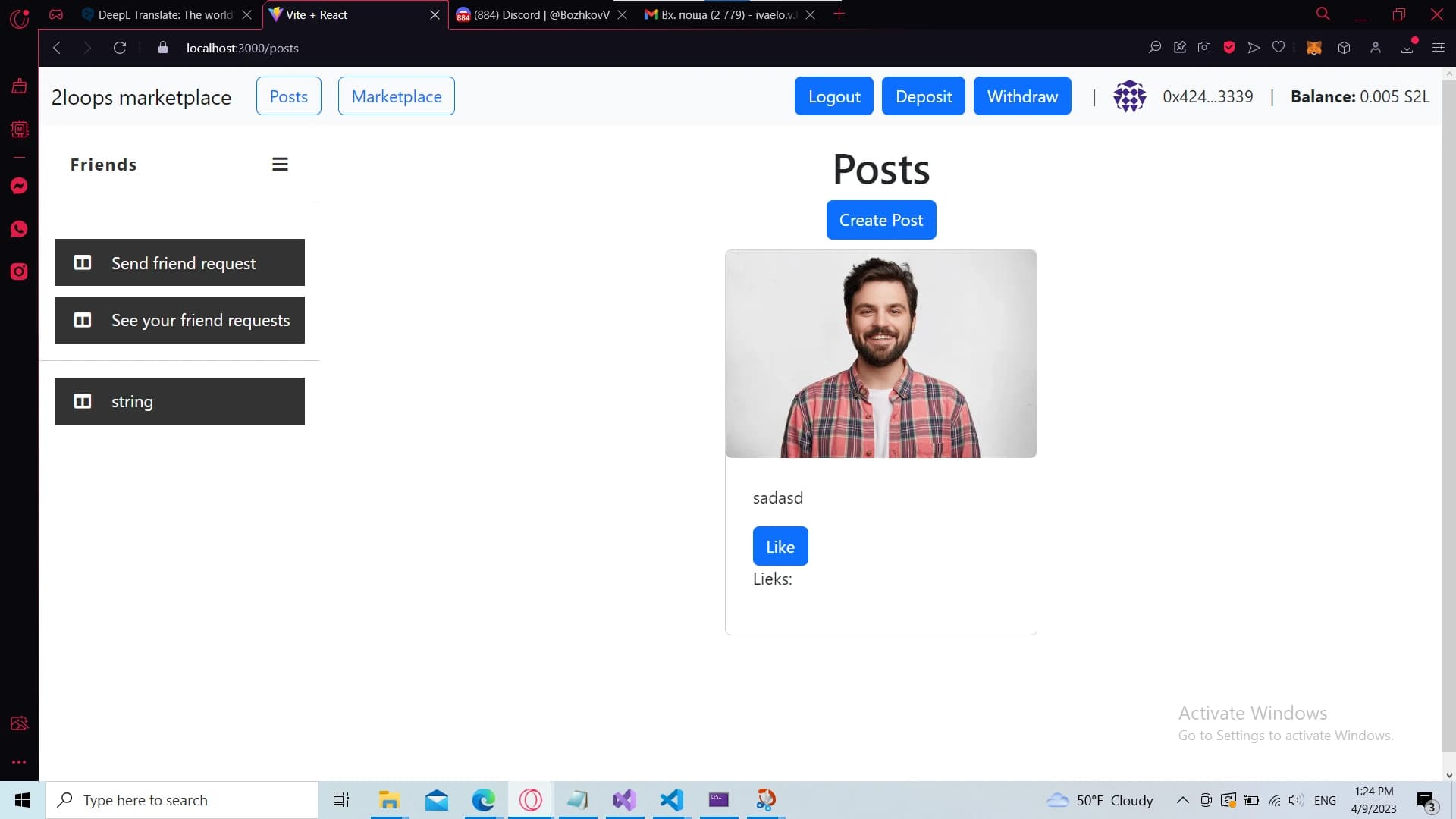Open Easy Setup settings icon

coord(1439,48)
